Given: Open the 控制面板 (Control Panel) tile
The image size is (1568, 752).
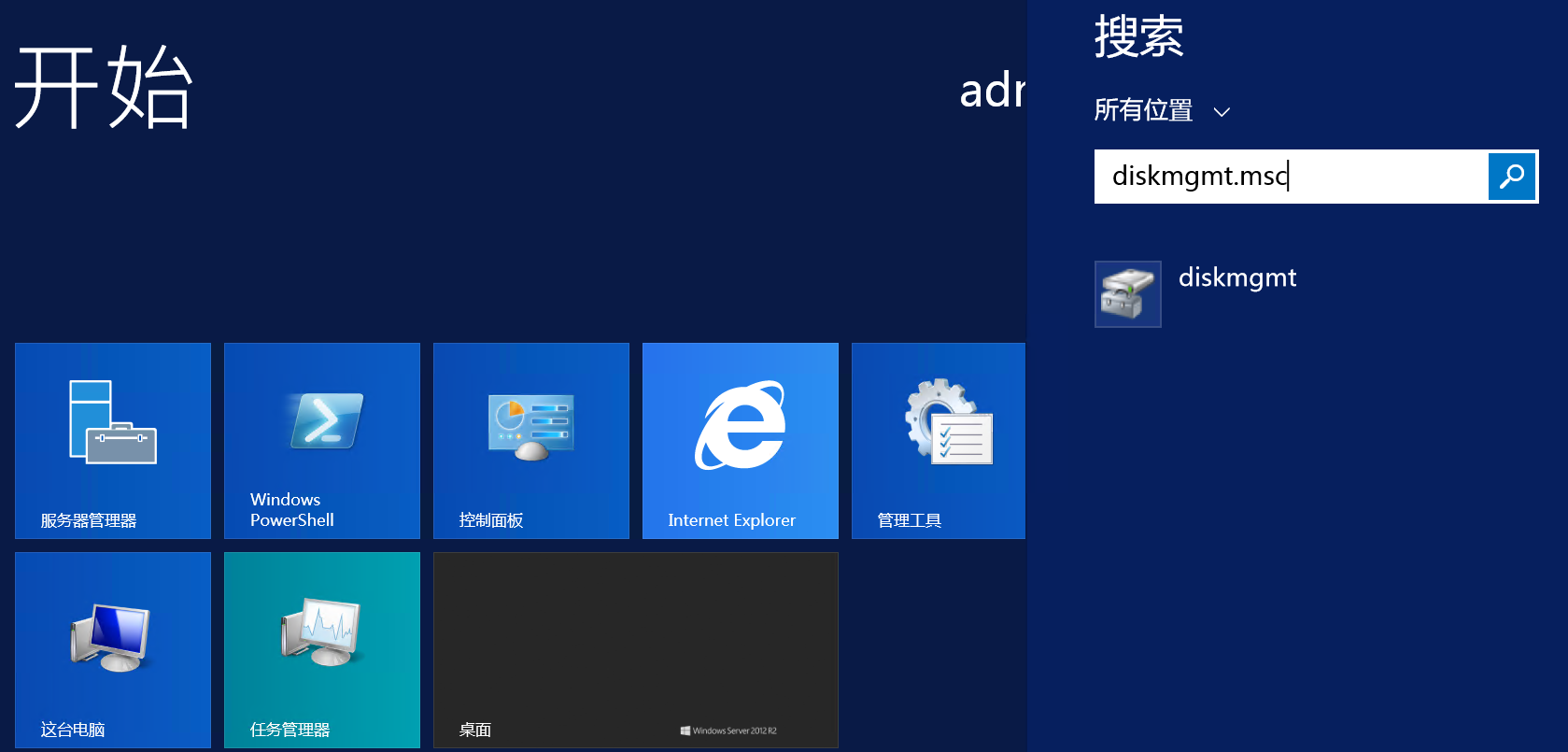Looking at the screenshot, I should (531, 440).
